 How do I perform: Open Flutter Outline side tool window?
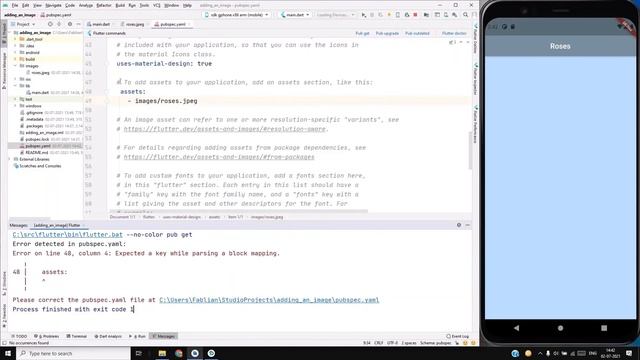pyautogui.click(x=476, y=39)
